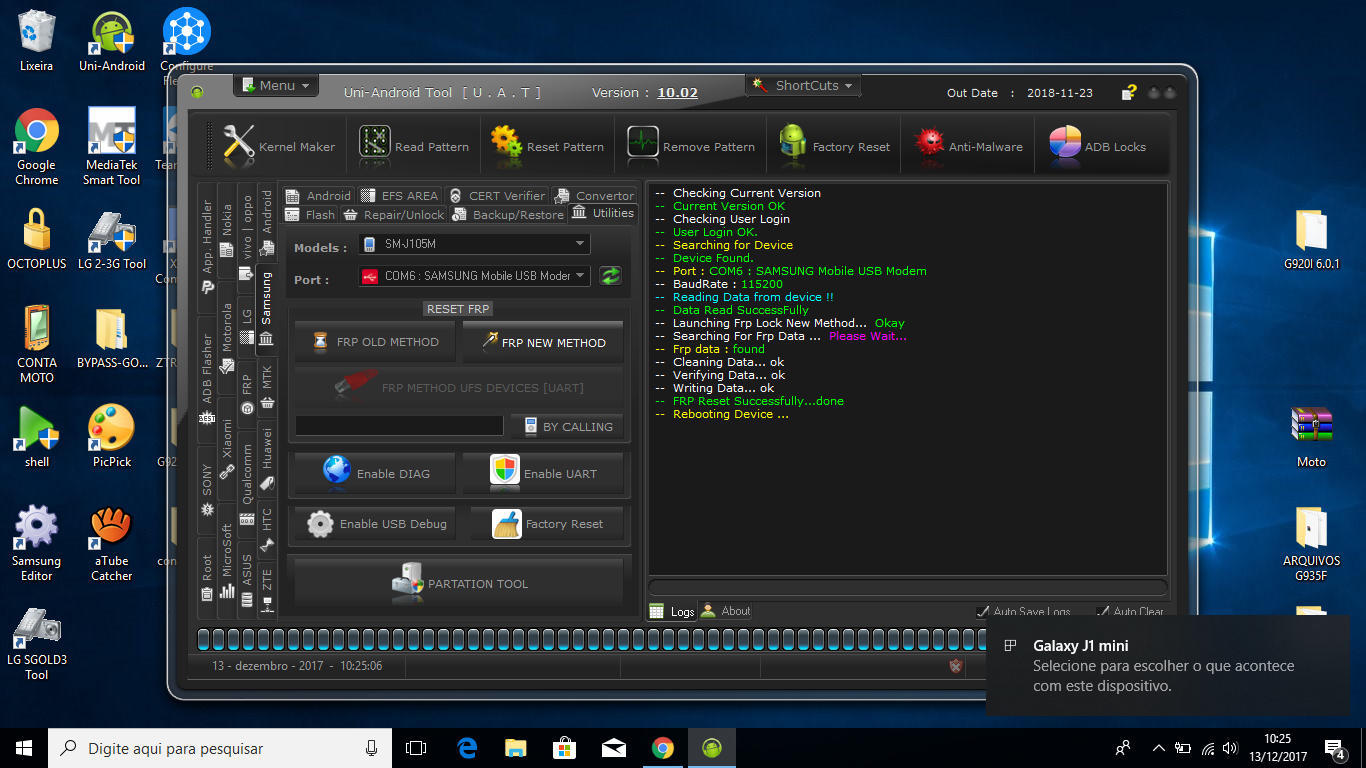
Task: Open the G920I.6.0.1 desktop folder
Action: pos(1311,240)
